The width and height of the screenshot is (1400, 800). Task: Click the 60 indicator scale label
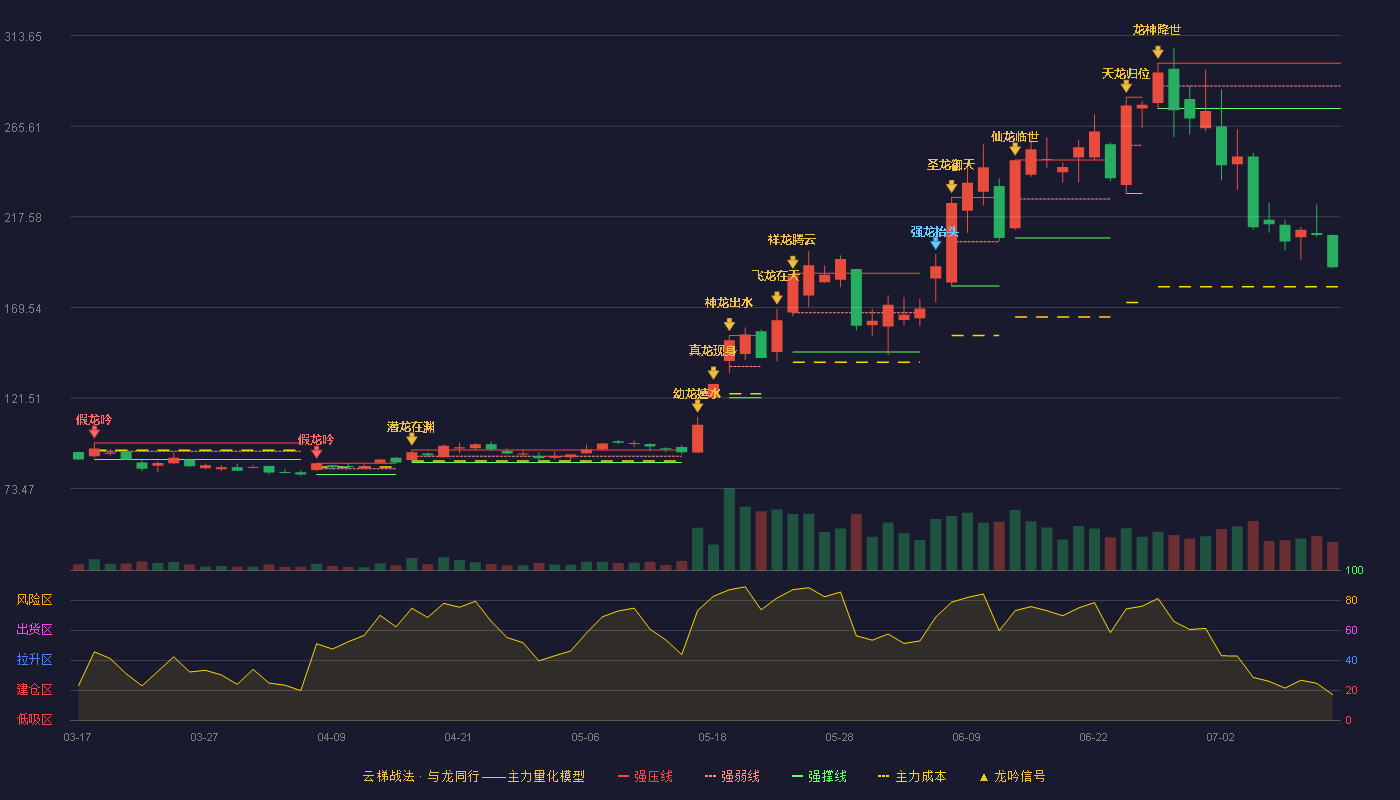[x=1351, y=631]
